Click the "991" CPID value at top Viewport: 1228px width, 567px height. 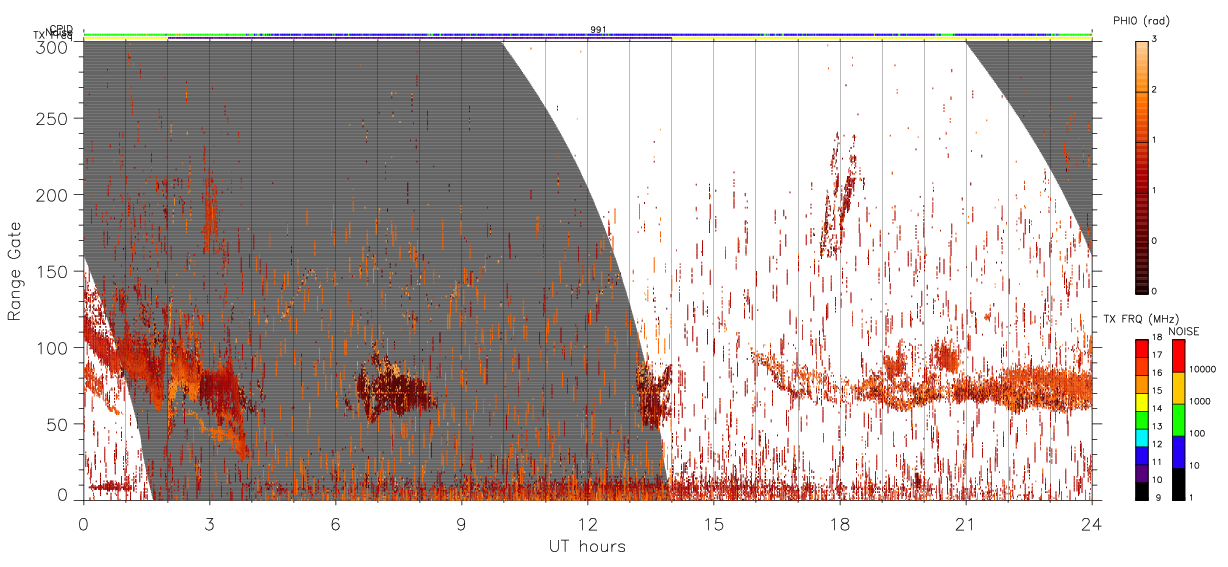pos(598,30)
